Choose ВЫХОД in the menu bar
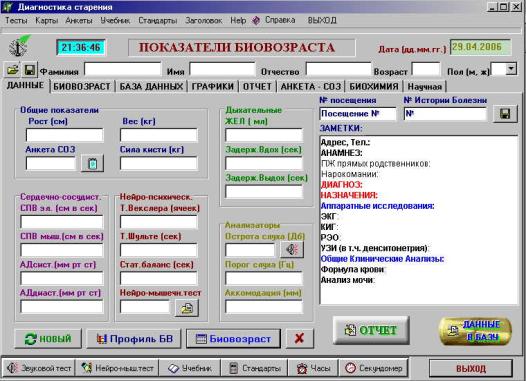Screen dimensions: 526x381 pos(322,20)
